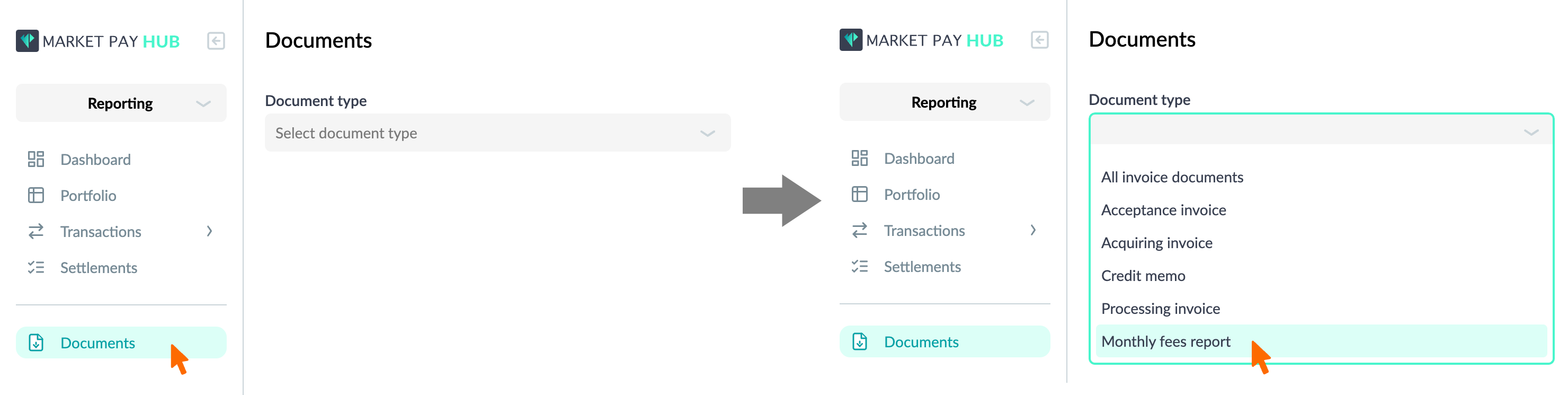
Task: Open Dashboard label in left panel
Action: pyautogui.click(x=95, y=159)
